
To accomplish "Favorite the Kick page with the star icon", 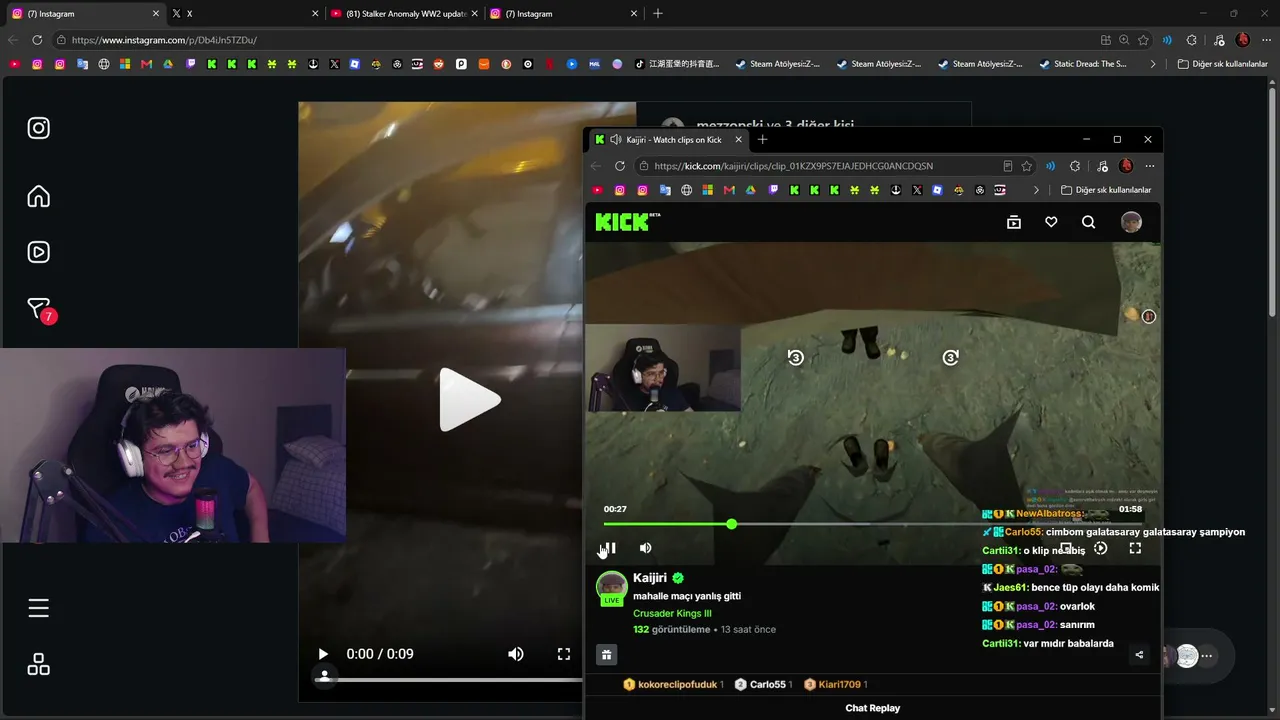I will coord(1027,166).
